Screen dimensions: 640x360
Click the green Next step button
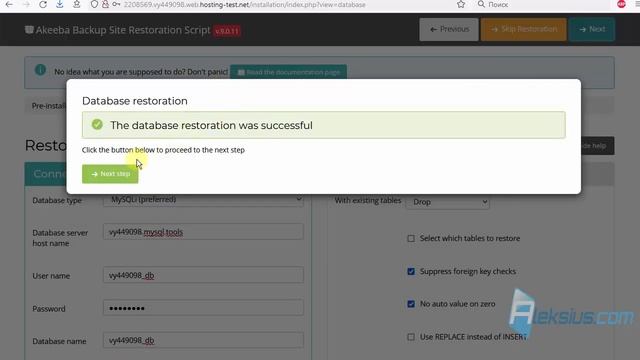(x=110, y=174)
